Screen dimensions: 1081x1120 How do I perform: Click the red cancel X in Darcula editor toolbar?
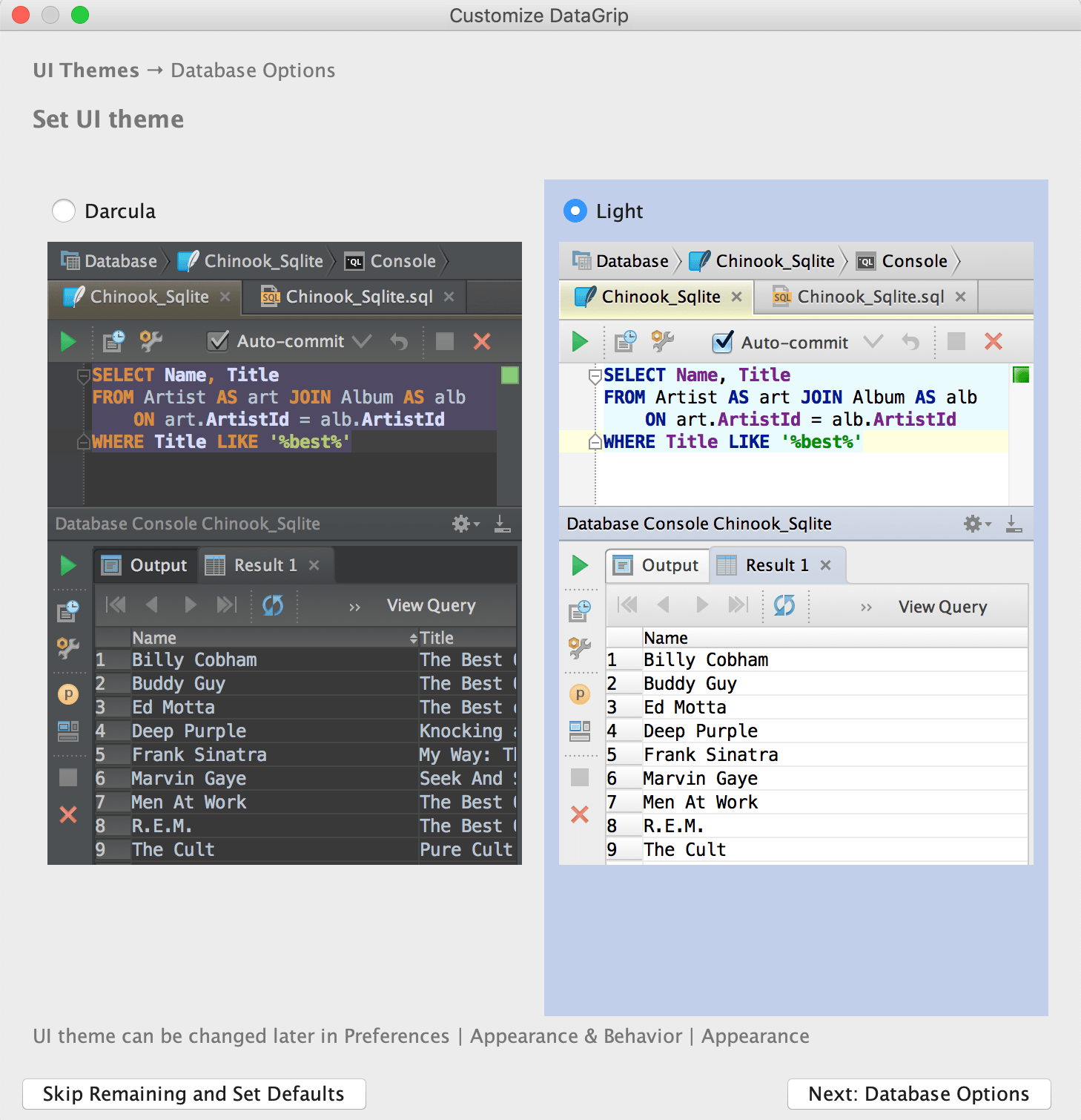coord(482,341)
